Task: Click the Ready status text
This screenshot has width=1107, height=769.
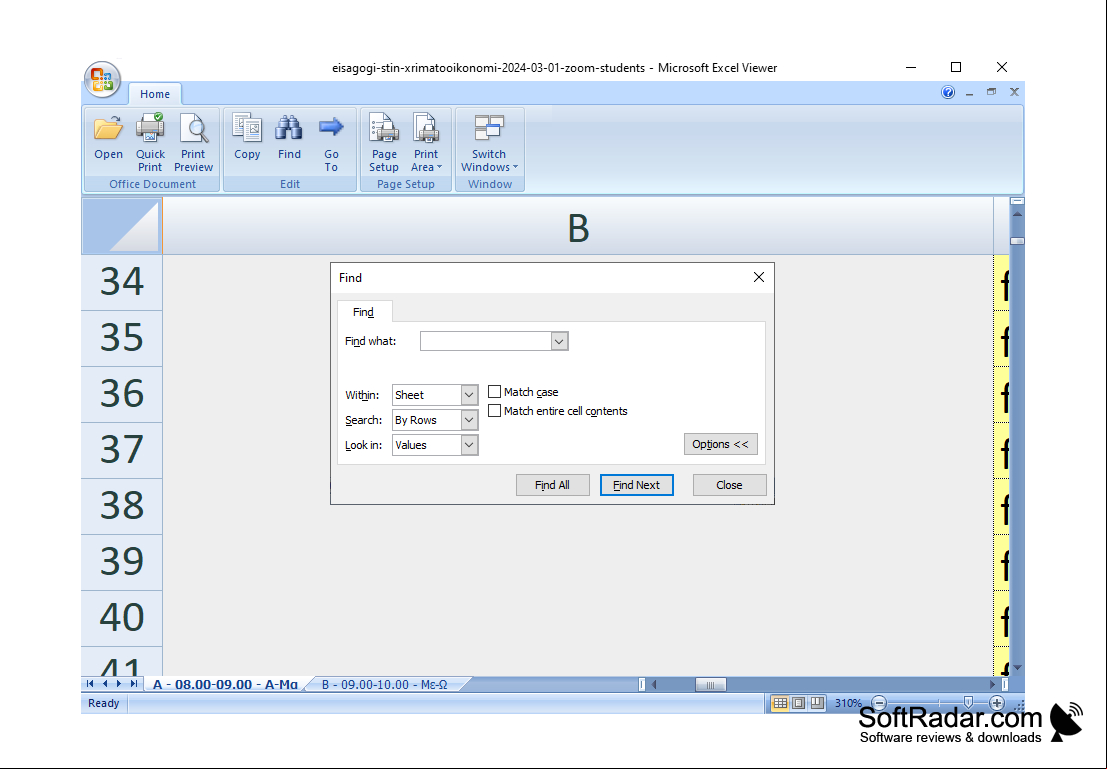Action: click(x=104, y=703)
